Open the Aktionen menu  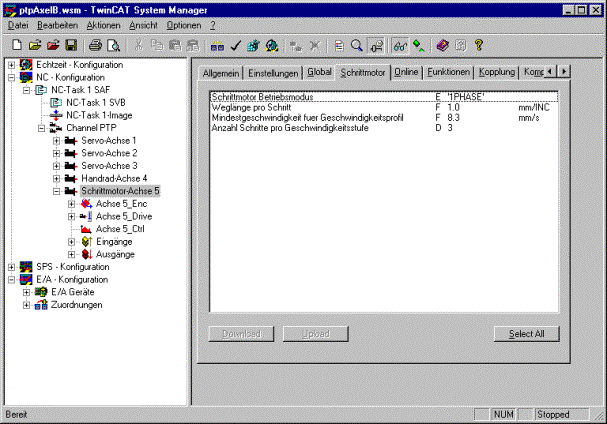(103, 26)
